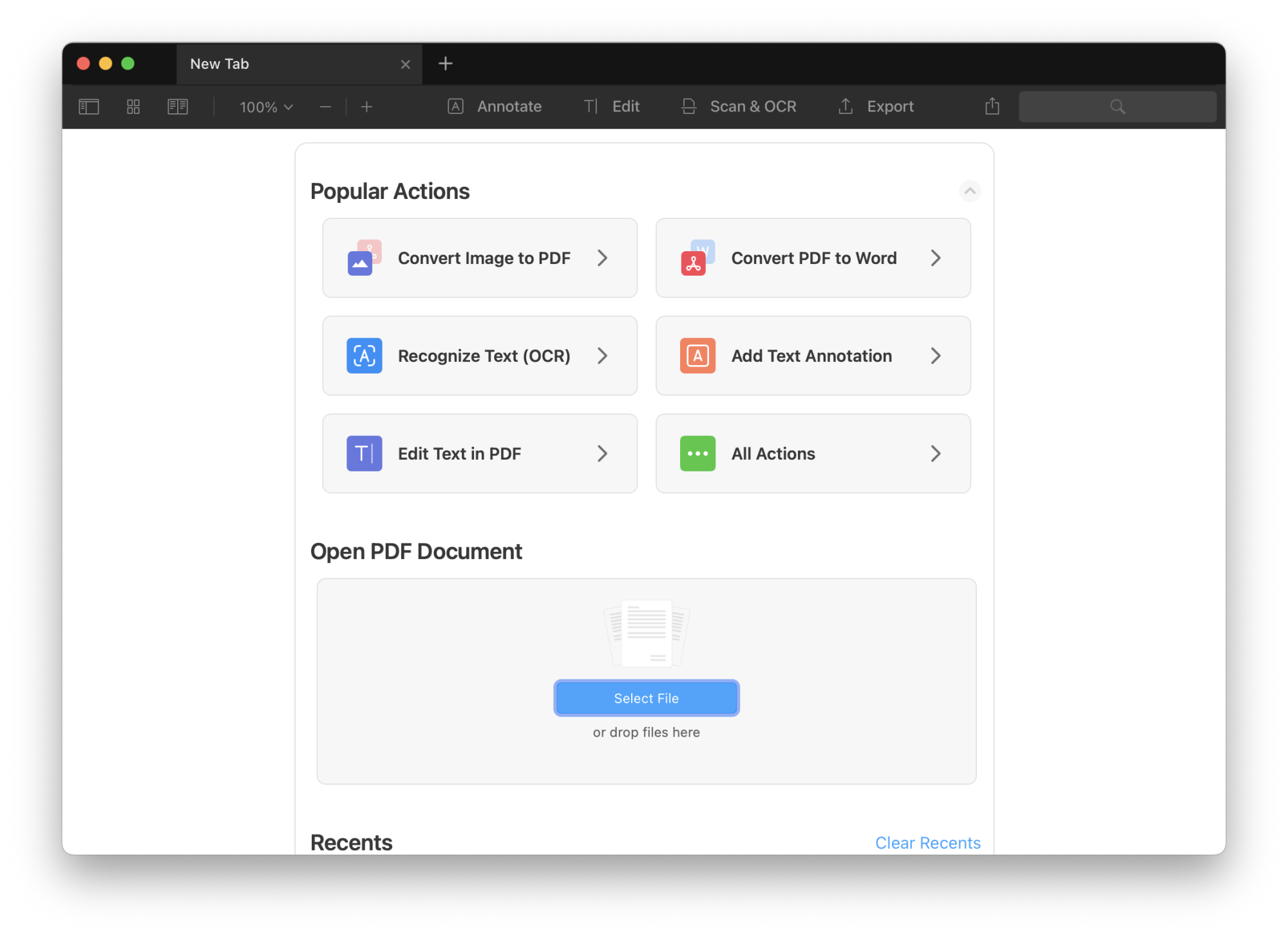Viewport: 1288px width, 937px height.
Task: Click the zoom out minus button
Action: [325, 108]
